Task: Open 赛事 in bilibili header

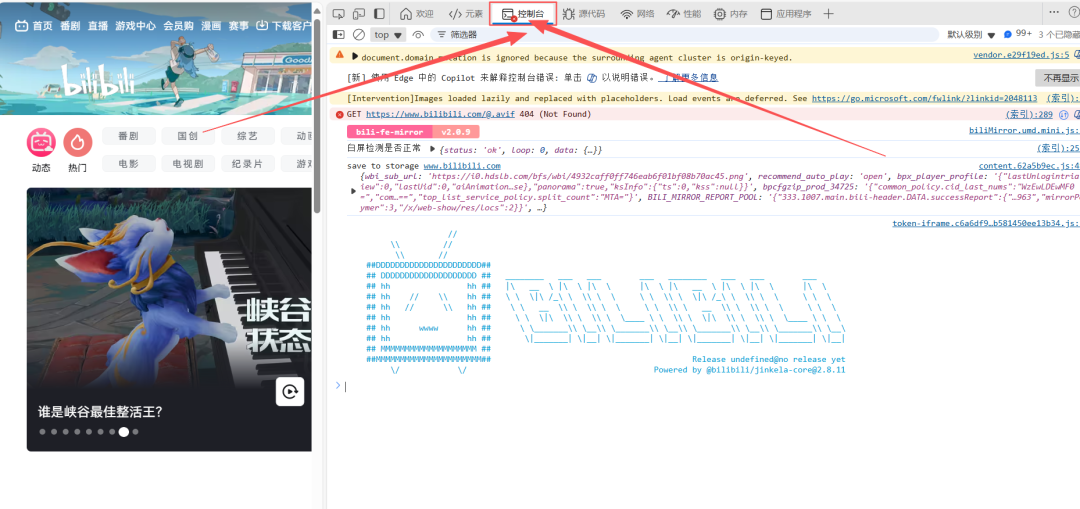Action: click(x=238, y=25)
